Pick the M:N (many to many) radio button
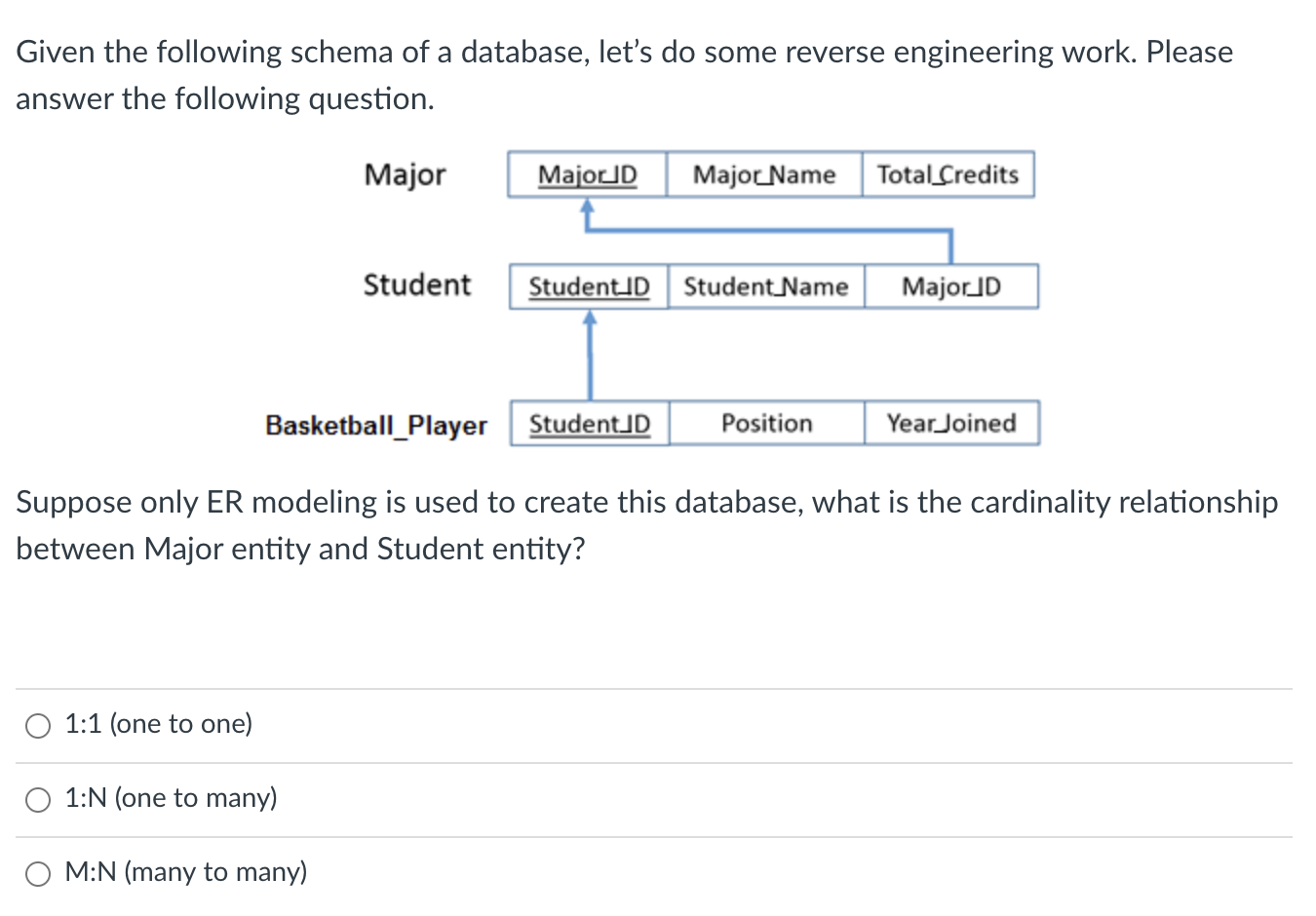Screen dimensions: 1316x916 38,874
